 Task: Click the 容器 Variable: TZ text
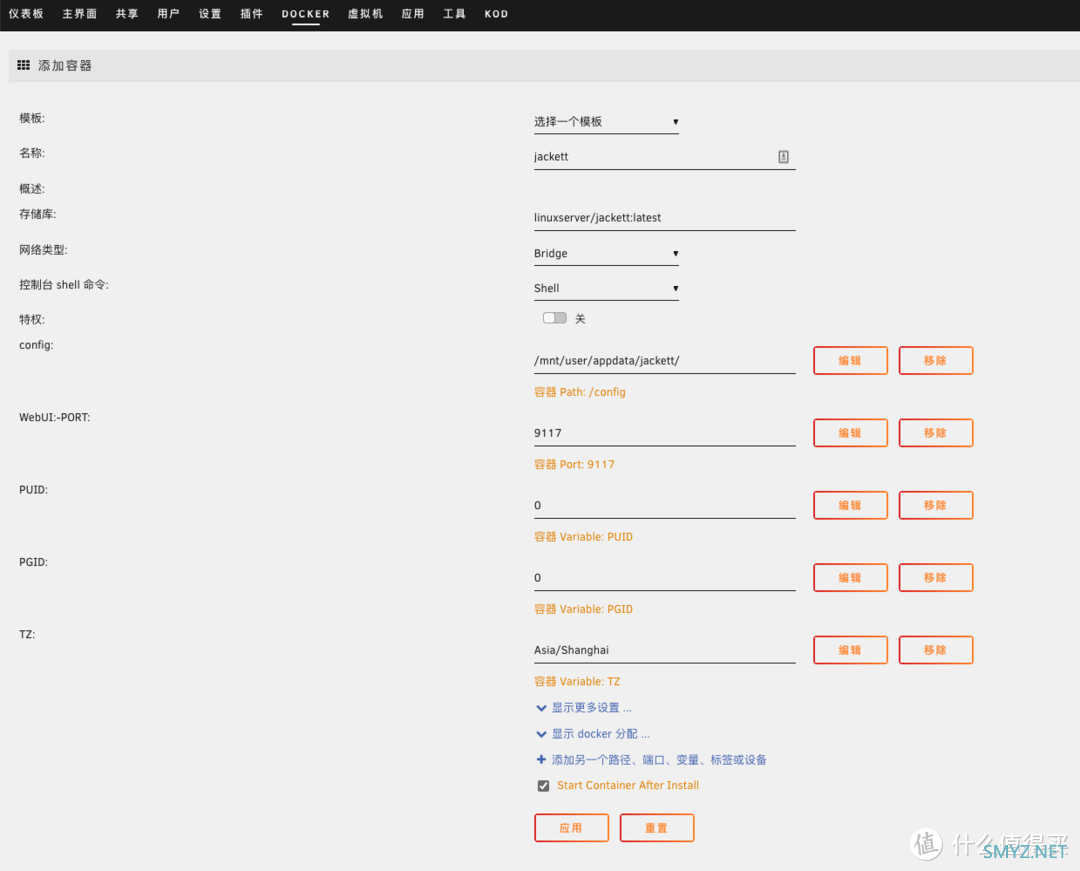pyautogui.click(x=577, y=681)
